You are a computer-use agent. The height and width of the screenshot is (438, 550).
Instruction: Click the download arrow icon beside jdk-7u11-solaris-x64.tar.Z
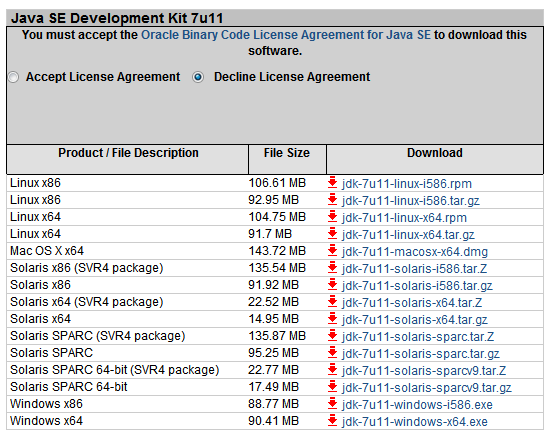click(332, 302)
